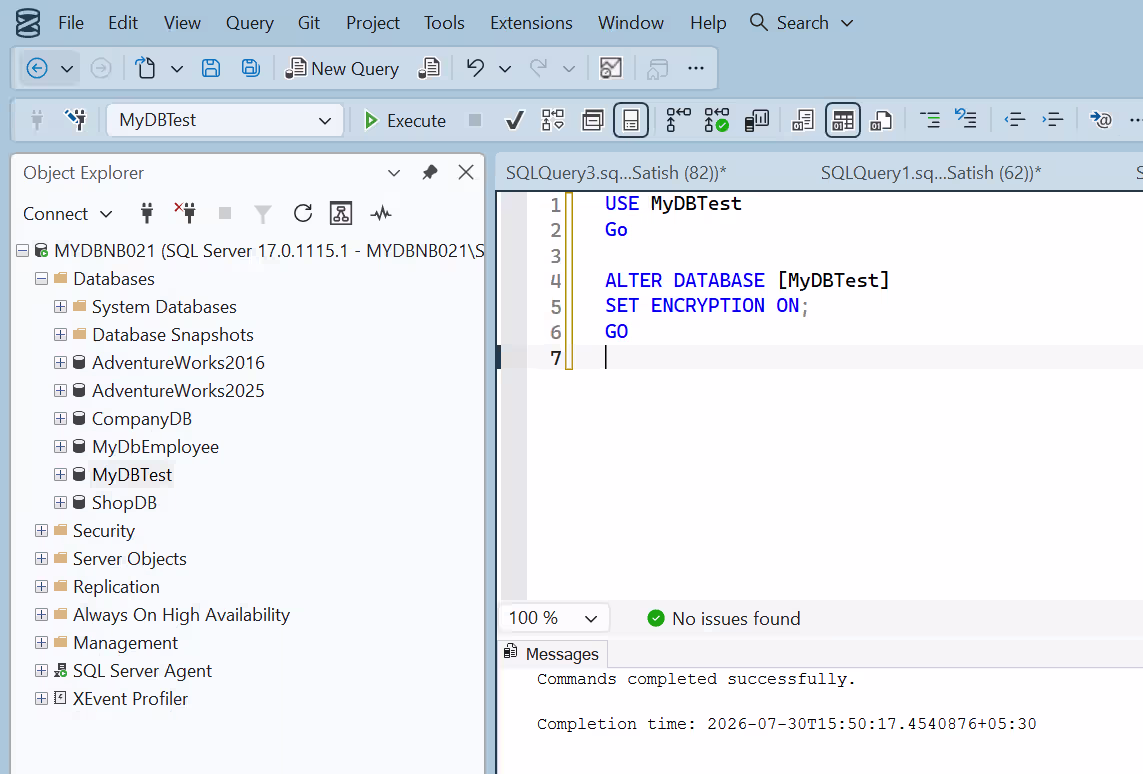Select the CompanyDB database in tree
Screen dimensions: 1143x774
141,419
